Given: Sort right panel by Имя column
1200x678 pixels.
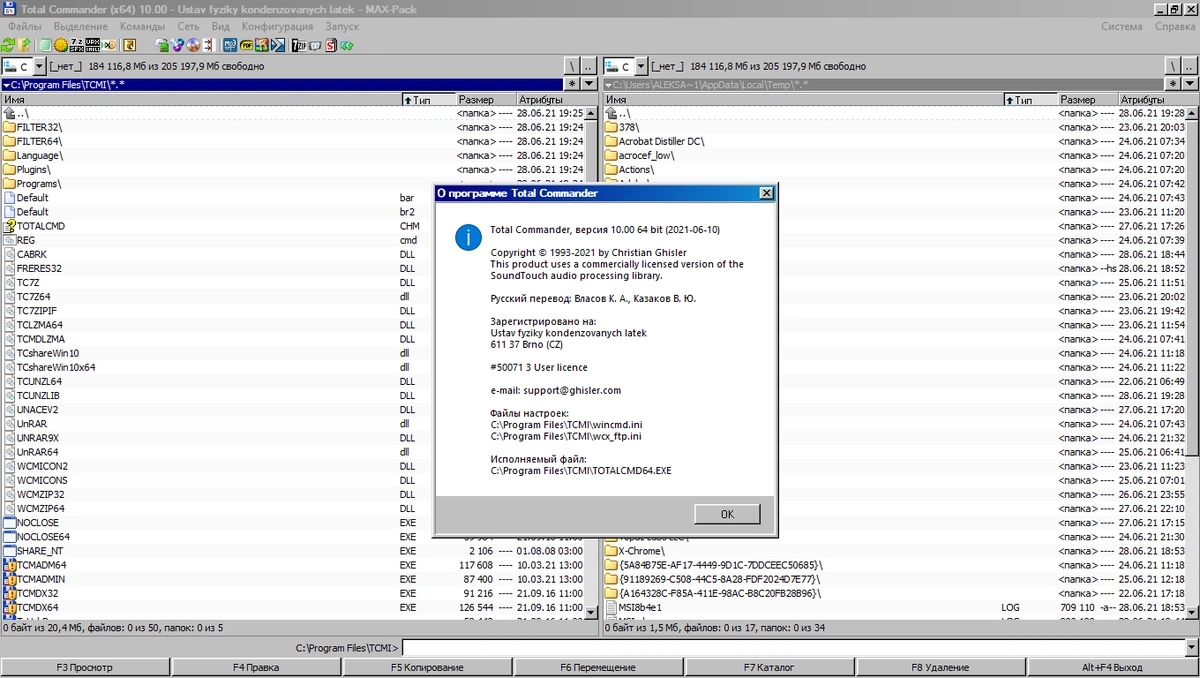Looking at the screenshot, I should (x=803, y=100).
